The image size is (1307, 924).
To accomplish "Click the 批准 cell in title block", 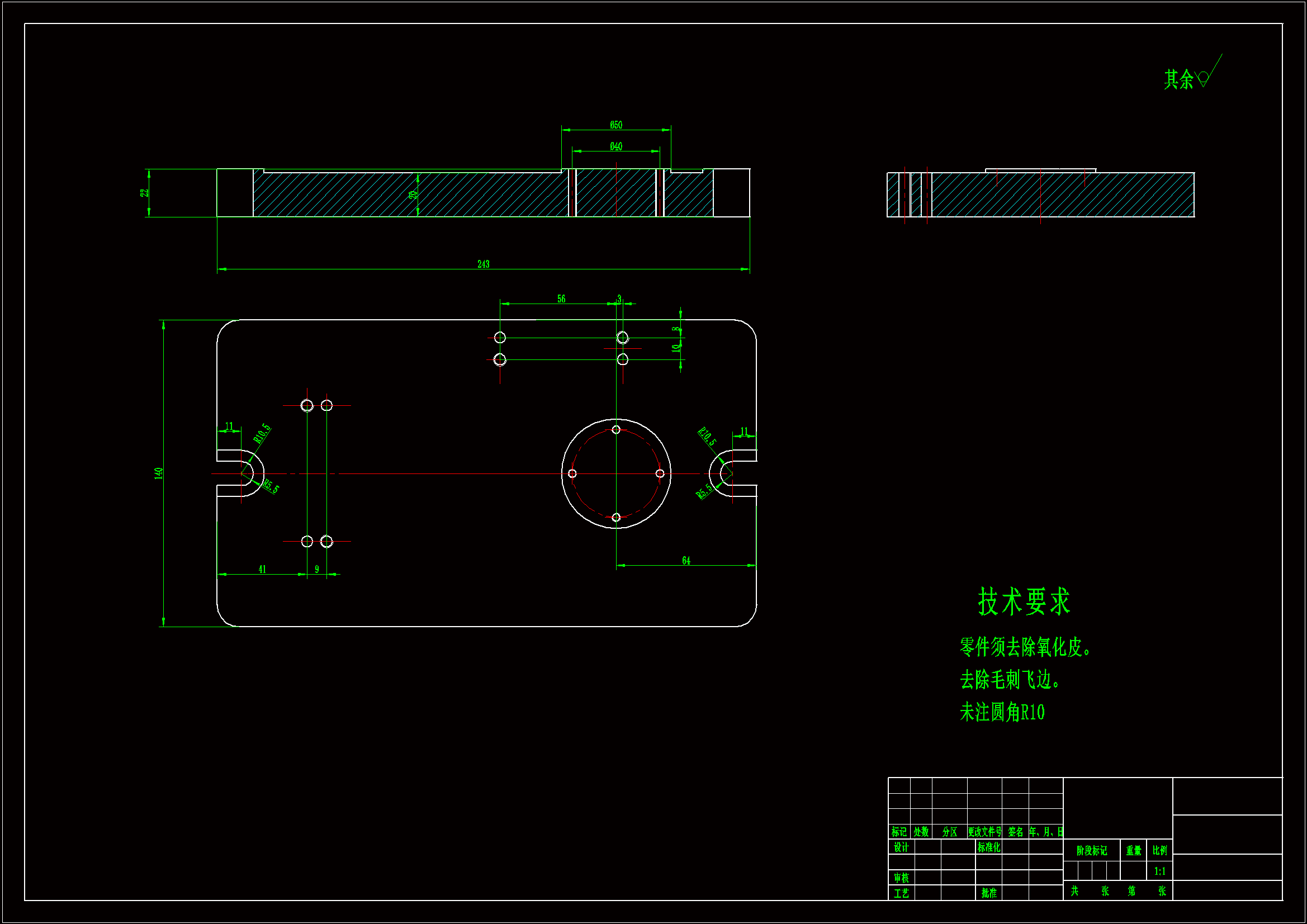I will point(989,893).
